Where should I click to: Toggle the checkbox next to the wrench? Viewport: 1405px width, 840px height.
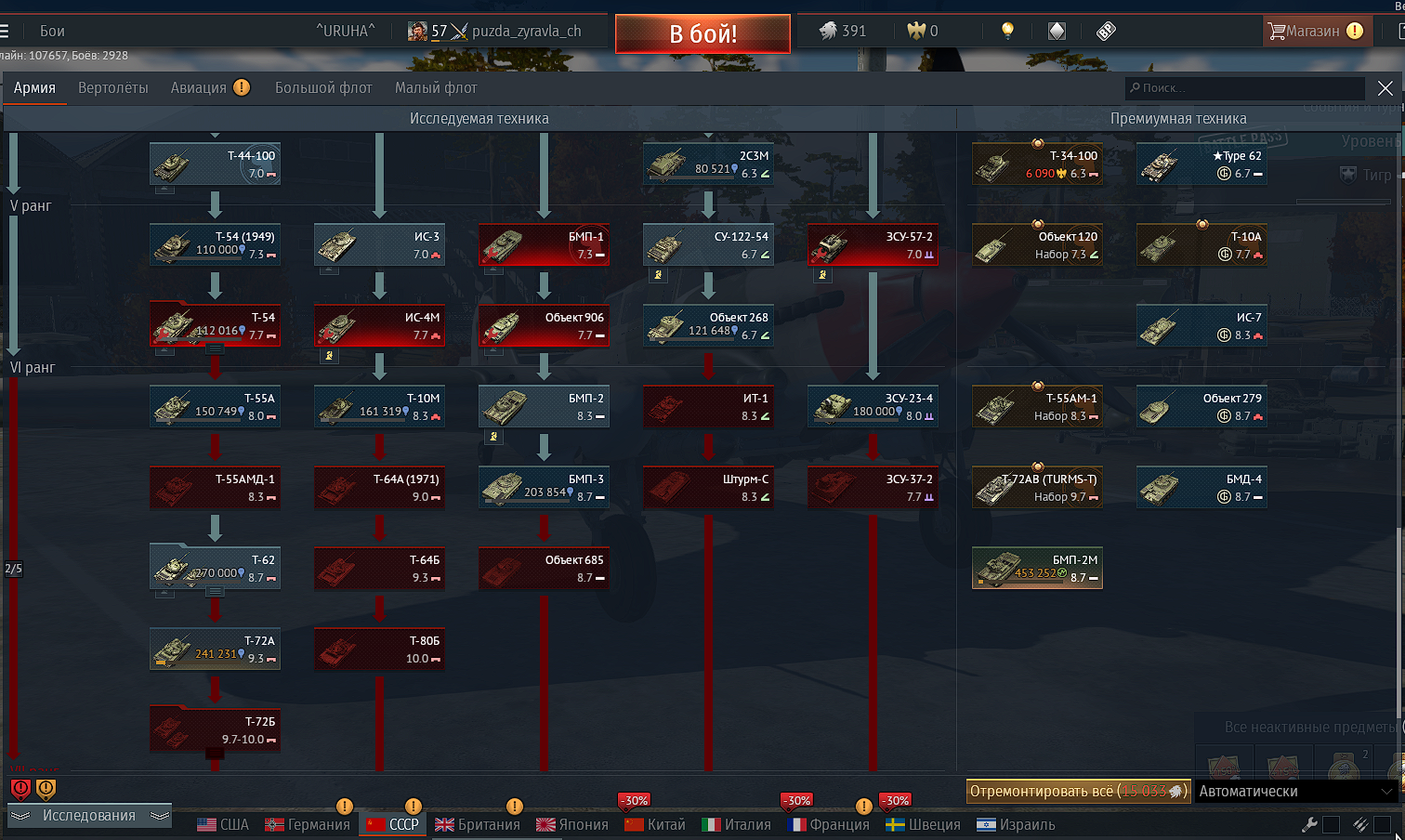coord(1331,824)
